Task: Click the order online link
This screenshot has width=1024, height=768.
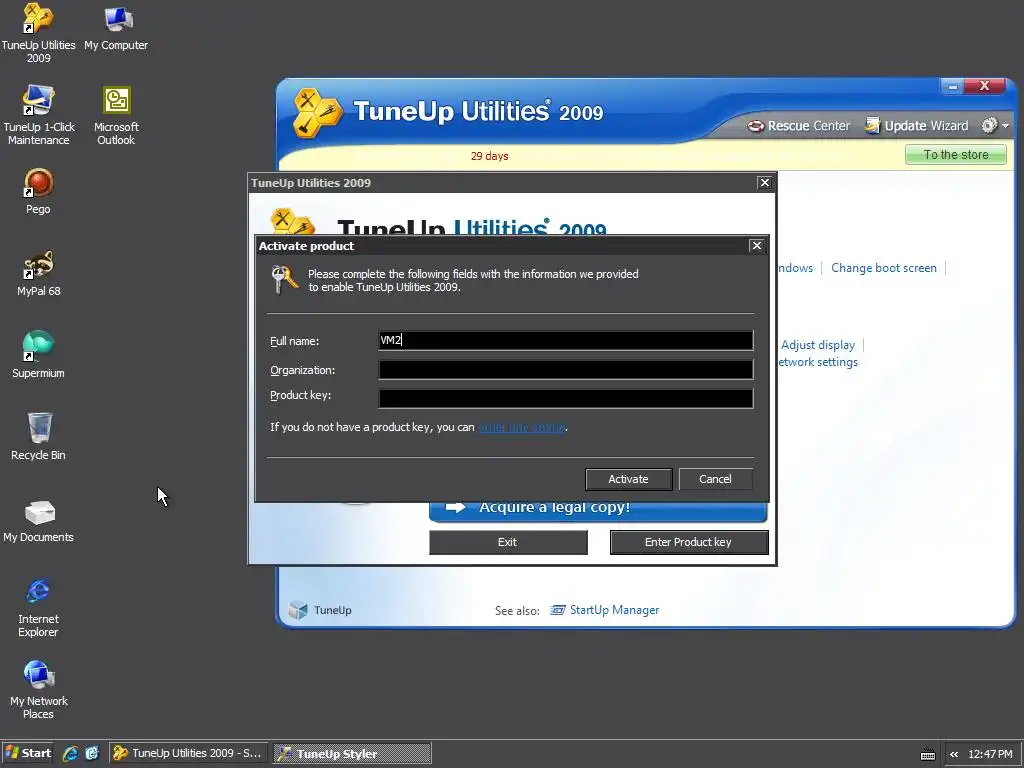Action: coord(521,427)
